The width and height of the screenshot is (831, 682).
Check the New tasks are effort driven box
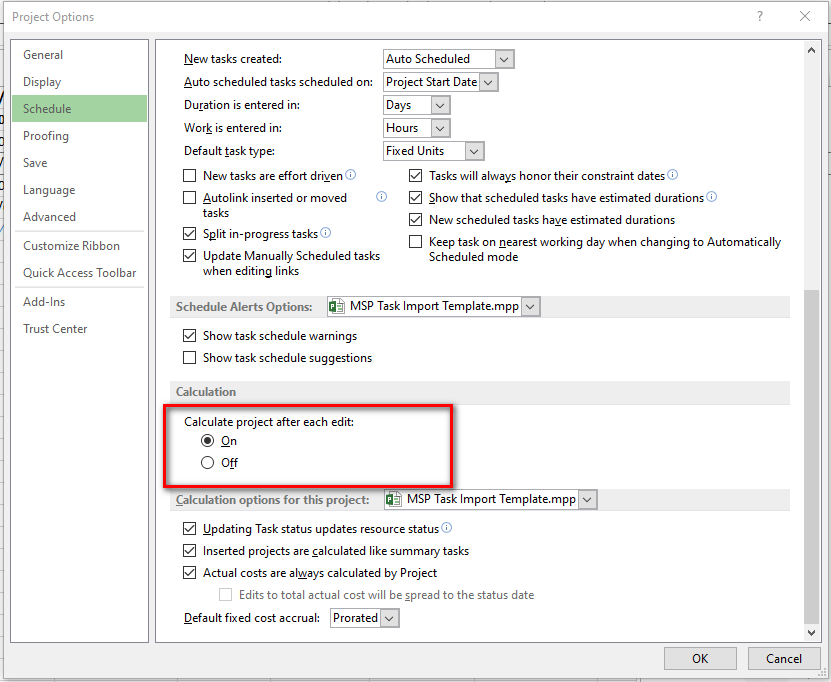pos(190,176)
